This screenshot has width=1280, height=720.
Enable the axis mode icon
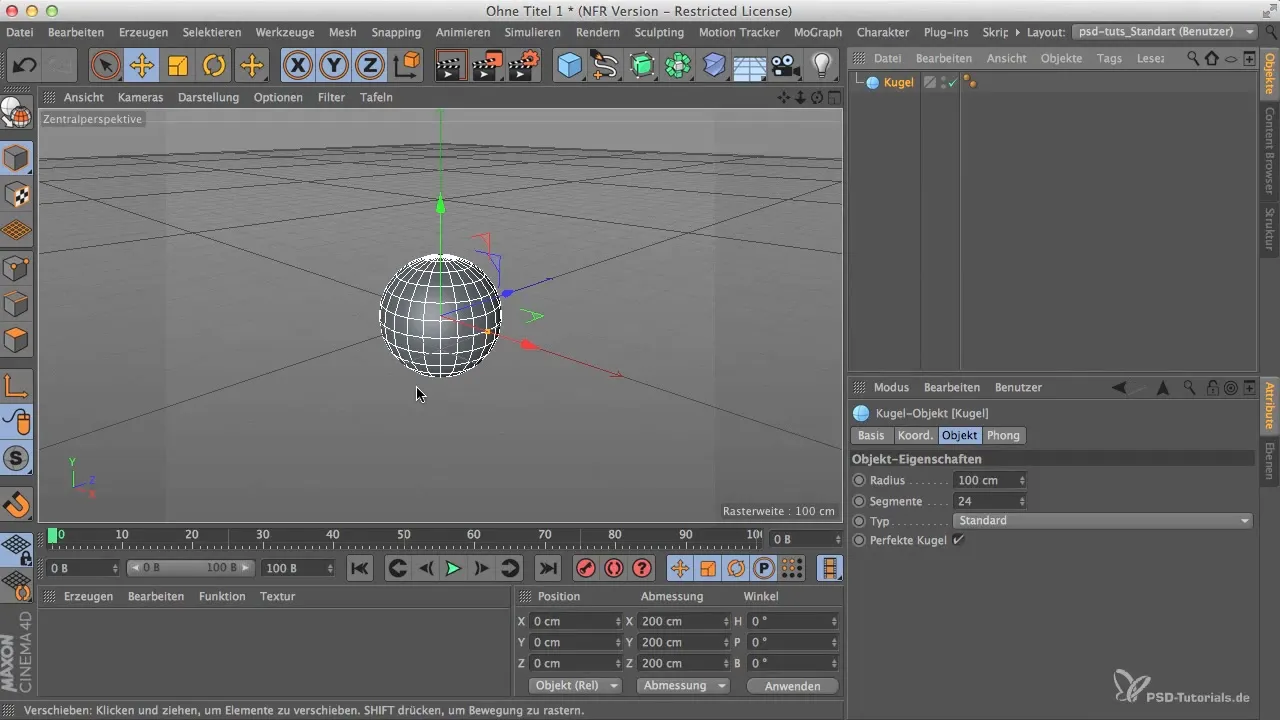pos(17,386)
